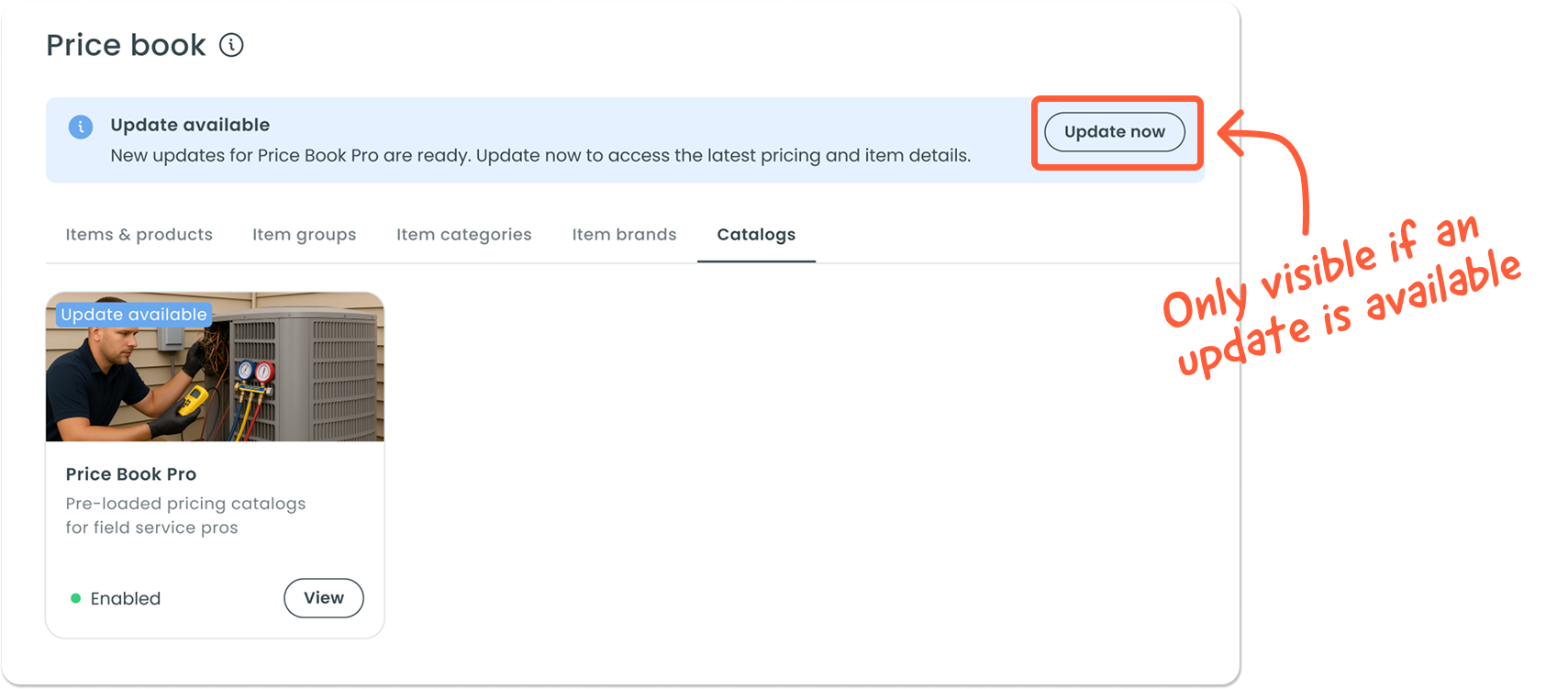Viewport: 1568px width, 689px height.
Task: Click the Price Book Pro card title
Action: click(130, 474)
